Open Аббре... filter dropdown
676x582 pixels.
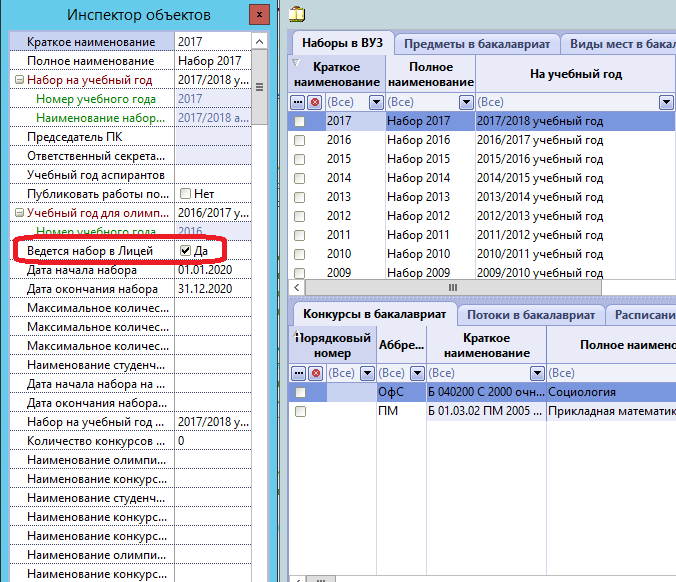click(417, 373)
